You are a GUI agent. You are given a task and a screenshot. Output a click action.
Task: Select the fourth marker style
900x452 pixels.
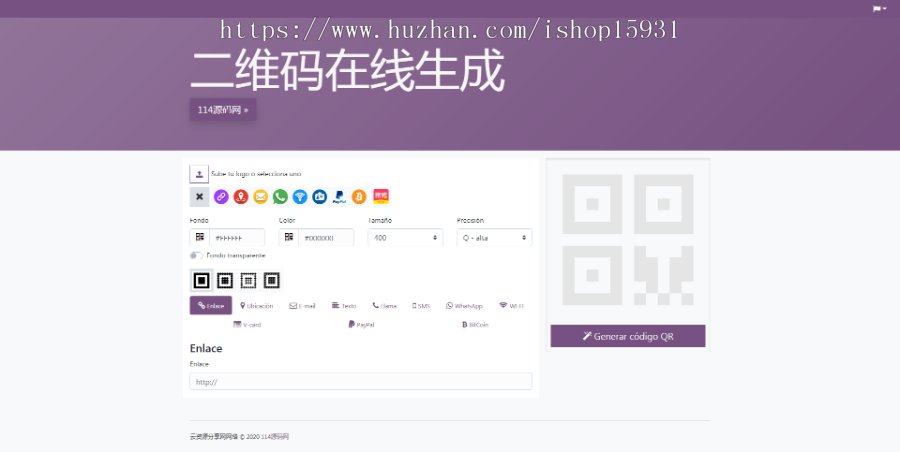(x=271, y=280)
